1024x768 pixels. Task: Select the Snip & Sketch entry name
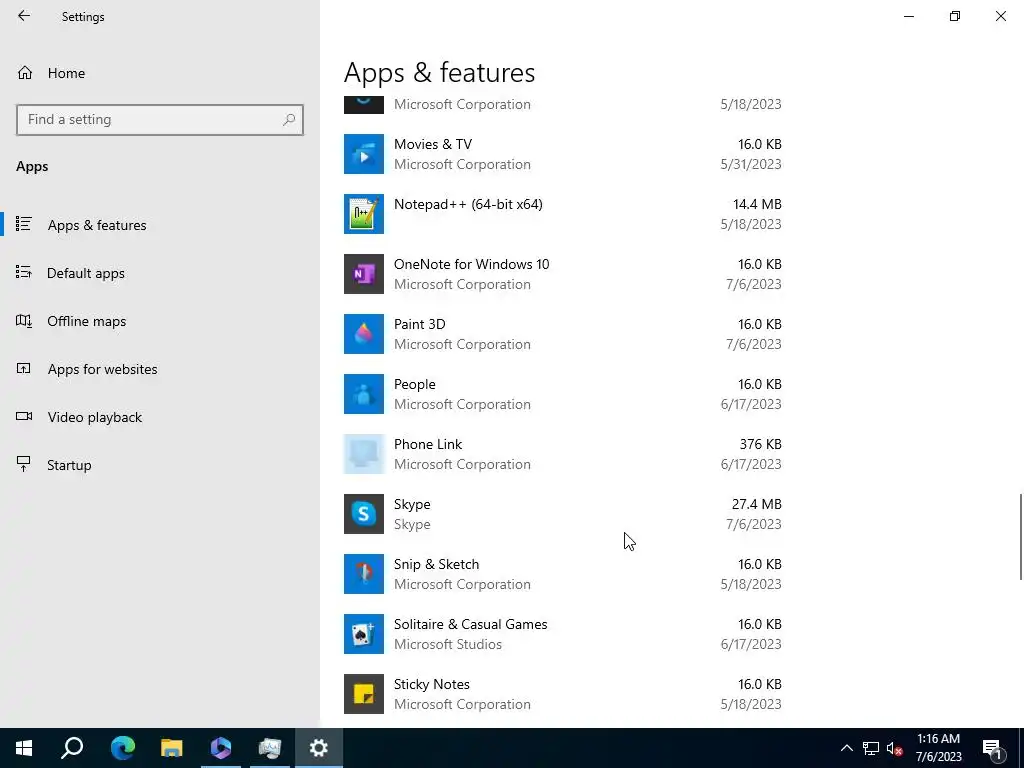(436, 564)
